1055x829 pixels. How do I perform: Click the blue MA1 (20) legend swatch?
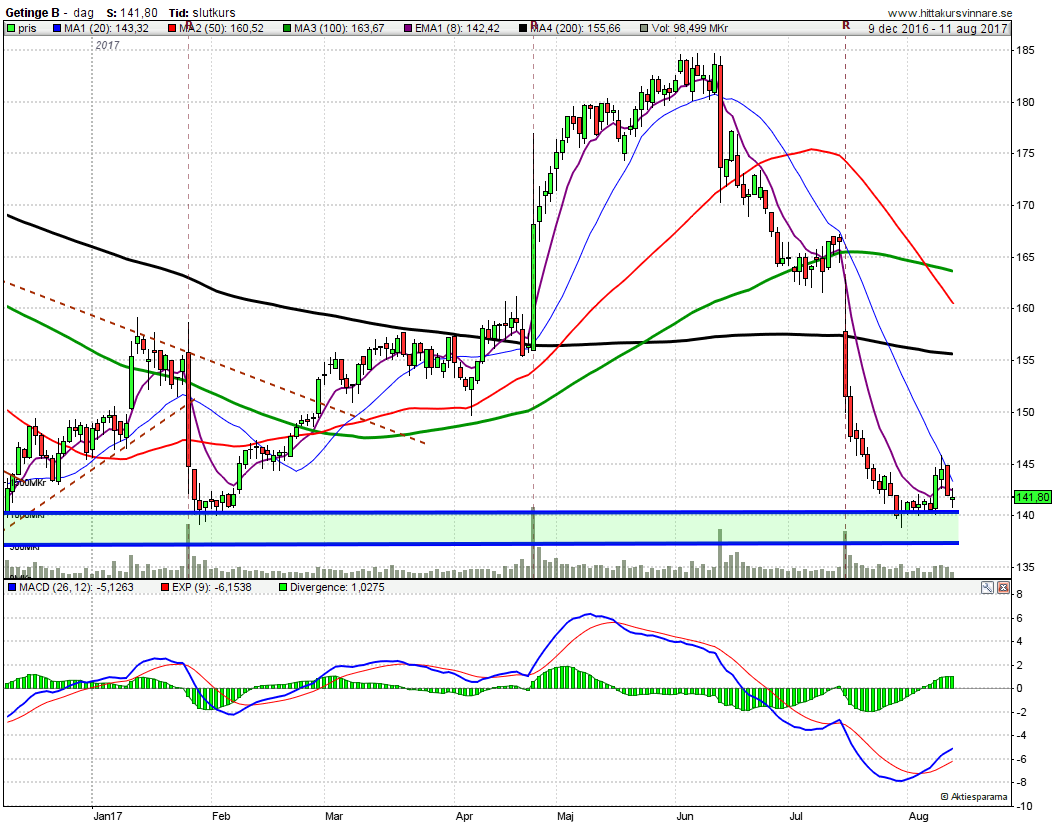point(57,28)
